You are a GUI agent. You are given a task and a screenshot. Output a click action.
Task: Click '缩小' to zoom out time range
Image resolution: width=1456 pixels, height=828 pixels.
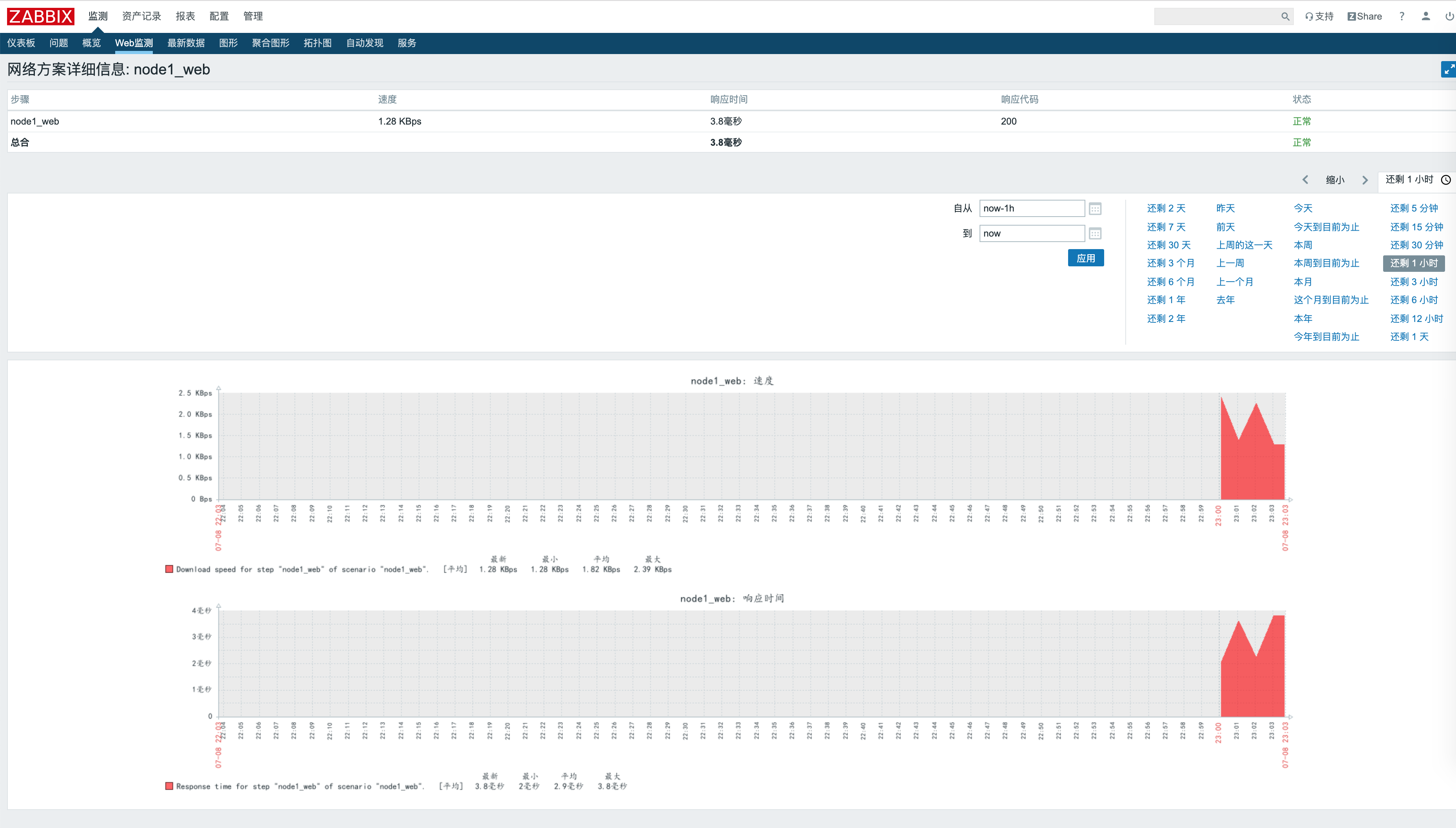point(1335,180)
